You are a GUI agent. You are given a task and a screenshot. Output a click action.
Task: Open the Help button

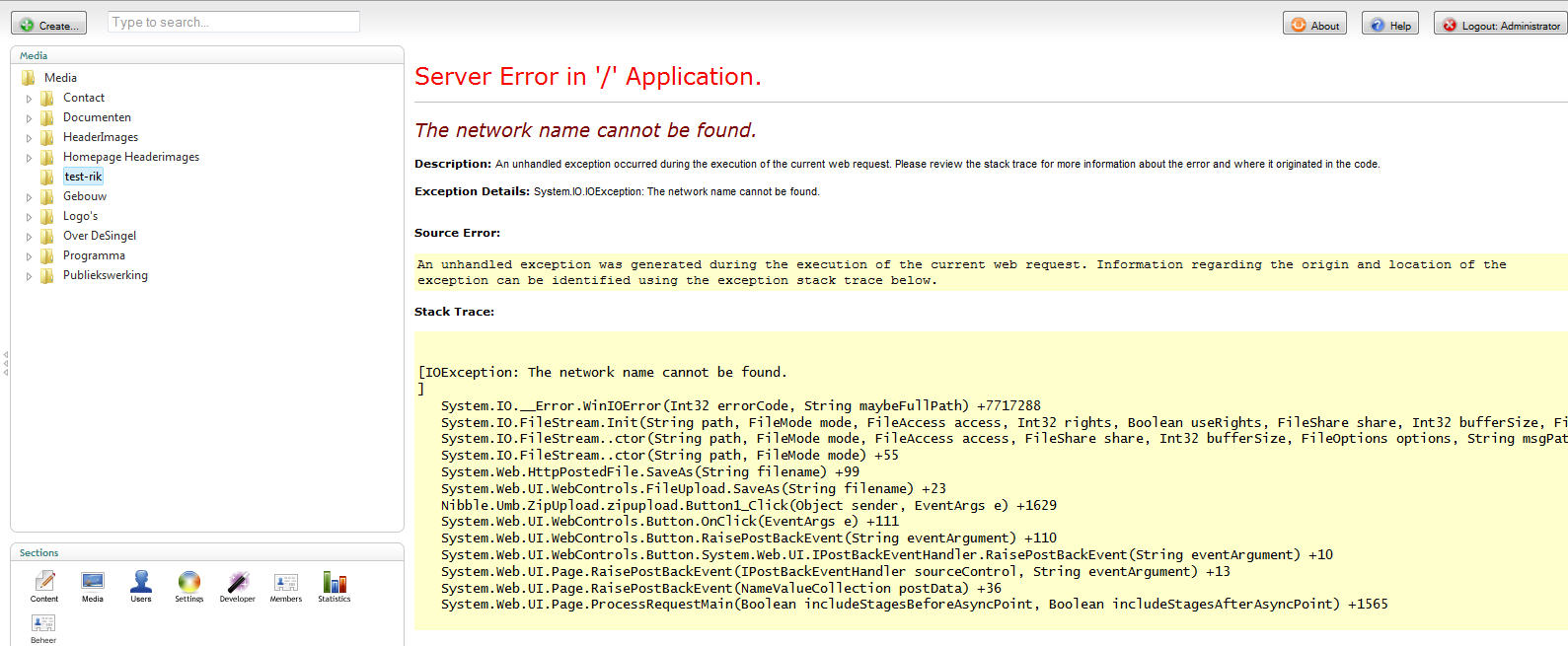click(1390, 25)
